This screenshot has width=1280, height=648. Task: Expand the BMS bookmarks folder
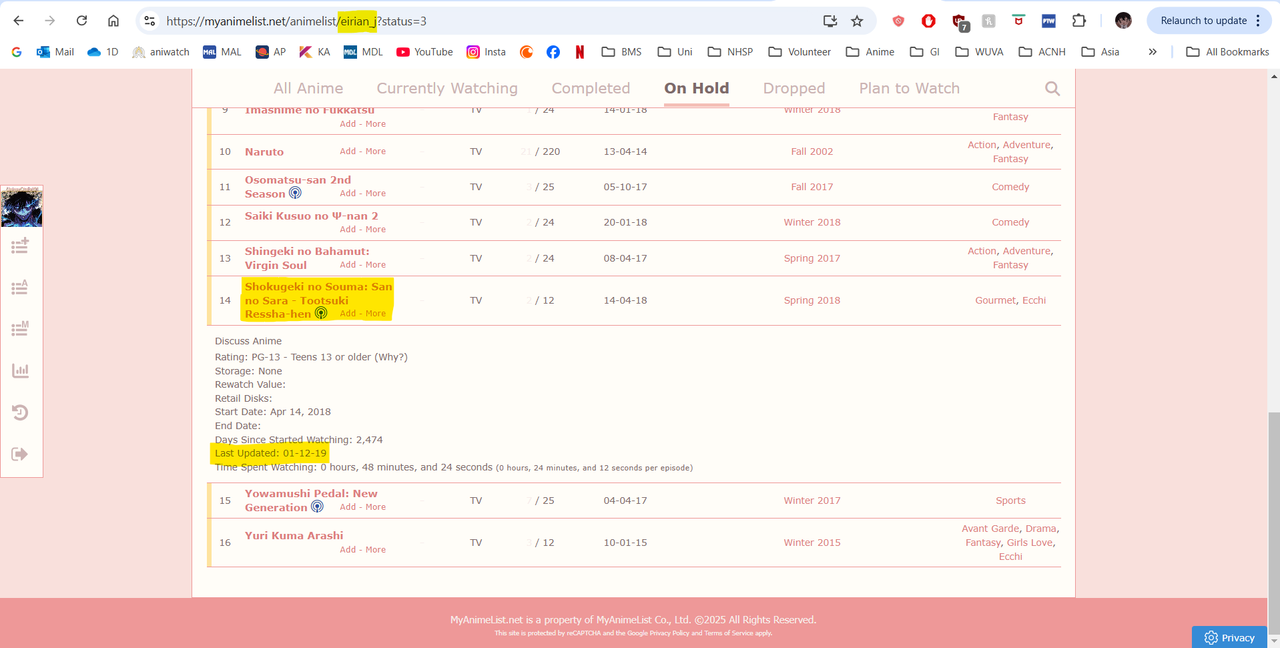[621, 52]
